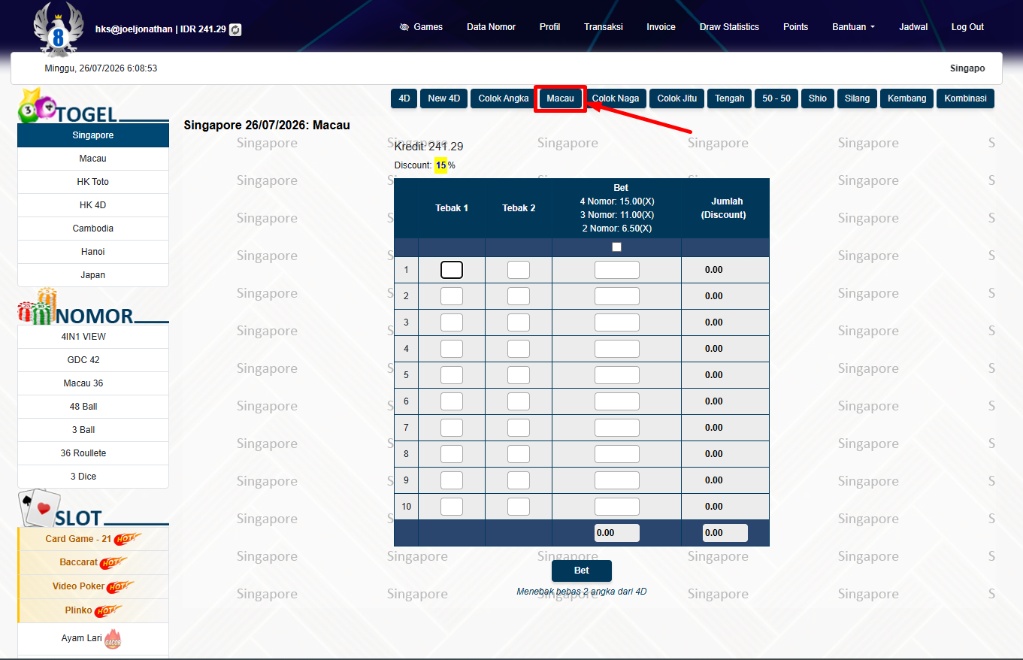Click the total Bet field showing 0.00
The width and height of the screenshot is (1023, 660).
pyautogui.click(x=617, y=533)
